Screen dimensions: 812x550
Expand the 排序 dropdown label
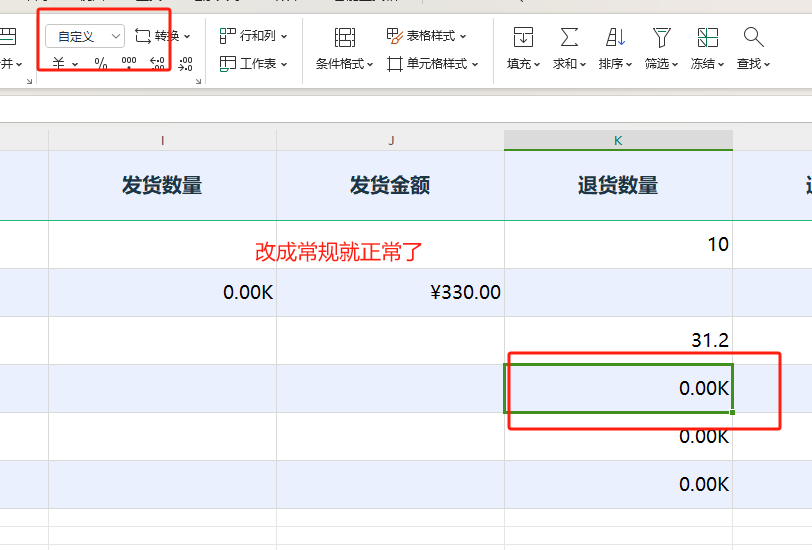pyautogui.click(x=615, y=64)
